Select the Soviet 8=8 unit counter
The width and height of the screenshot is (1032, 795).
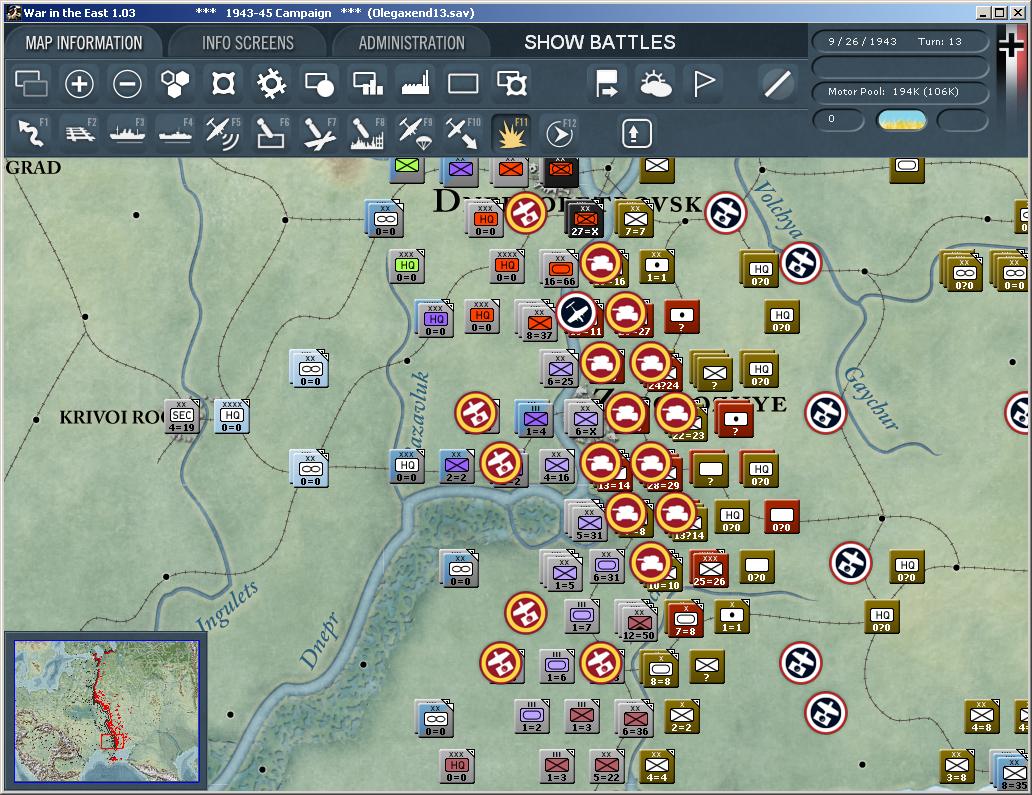[659, 670]
